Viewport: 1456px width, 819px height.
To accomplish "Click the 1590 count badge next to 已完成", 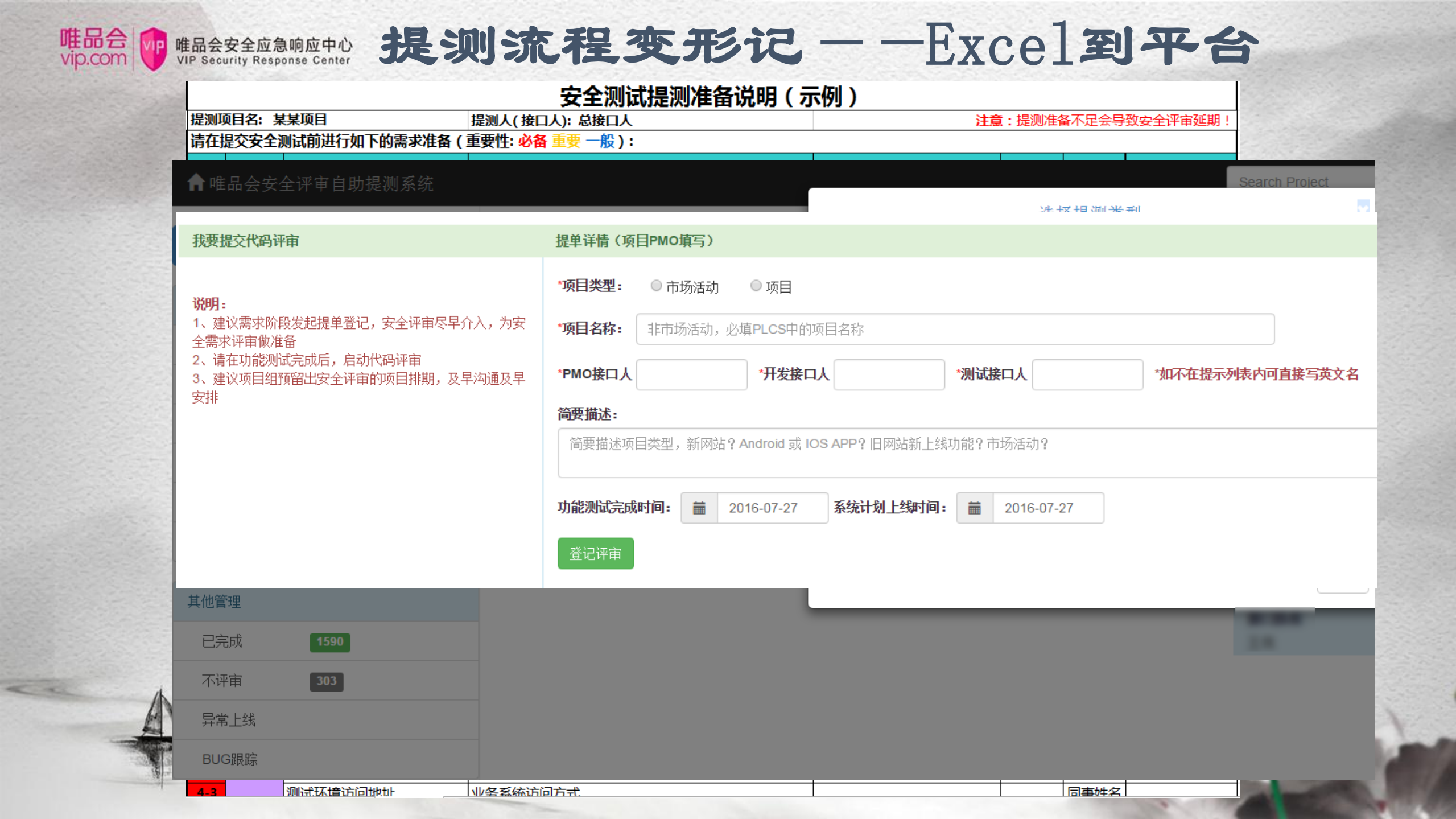I will [329, 642].
